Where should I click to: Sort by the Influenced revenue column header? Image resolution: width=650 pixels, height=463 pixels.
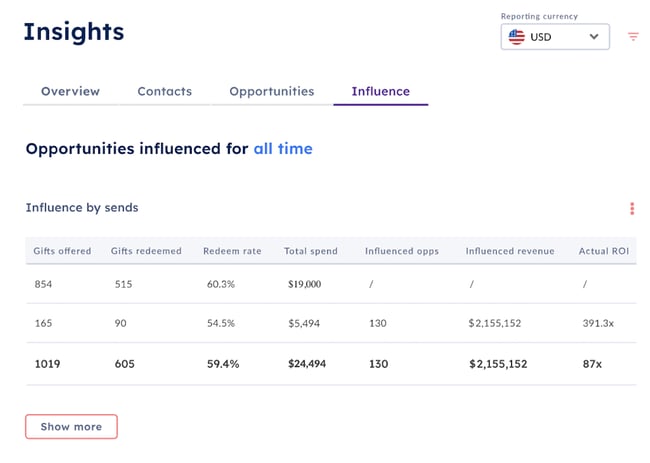[509, 251]
